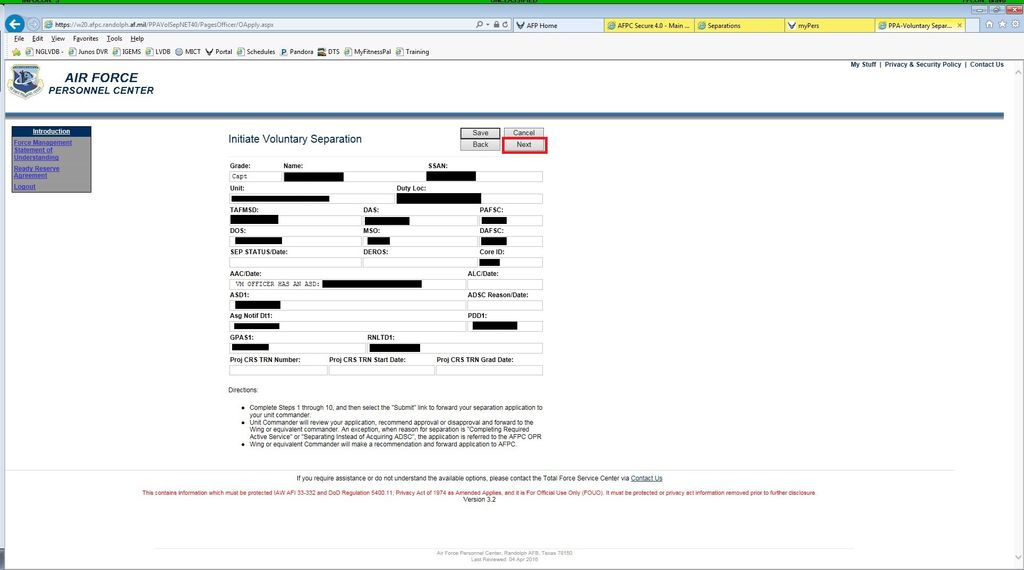Click the Next button
This screenshot has width=1024, height=570.
(524, 145)
